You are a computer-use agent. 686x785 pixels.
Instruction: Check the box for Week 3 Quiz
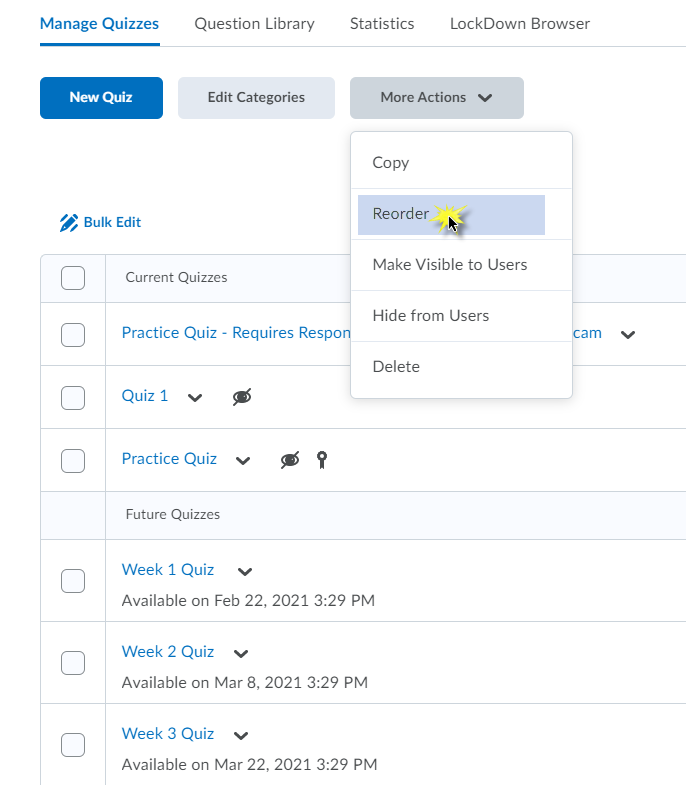(73, 745)
